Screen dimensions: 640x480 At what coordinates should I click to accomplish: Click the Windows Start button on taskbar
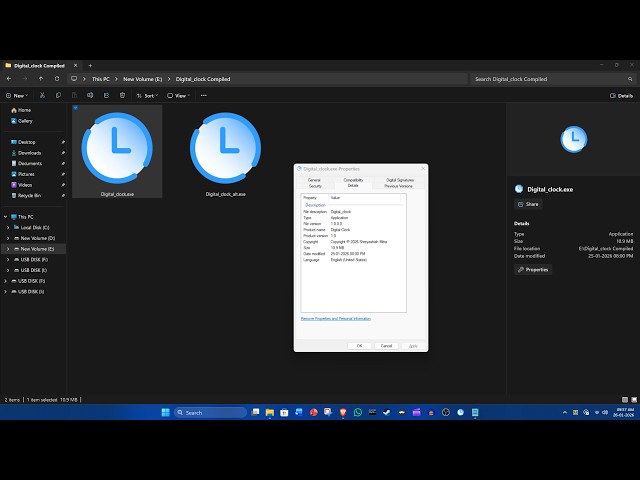(x=165, y=412)
